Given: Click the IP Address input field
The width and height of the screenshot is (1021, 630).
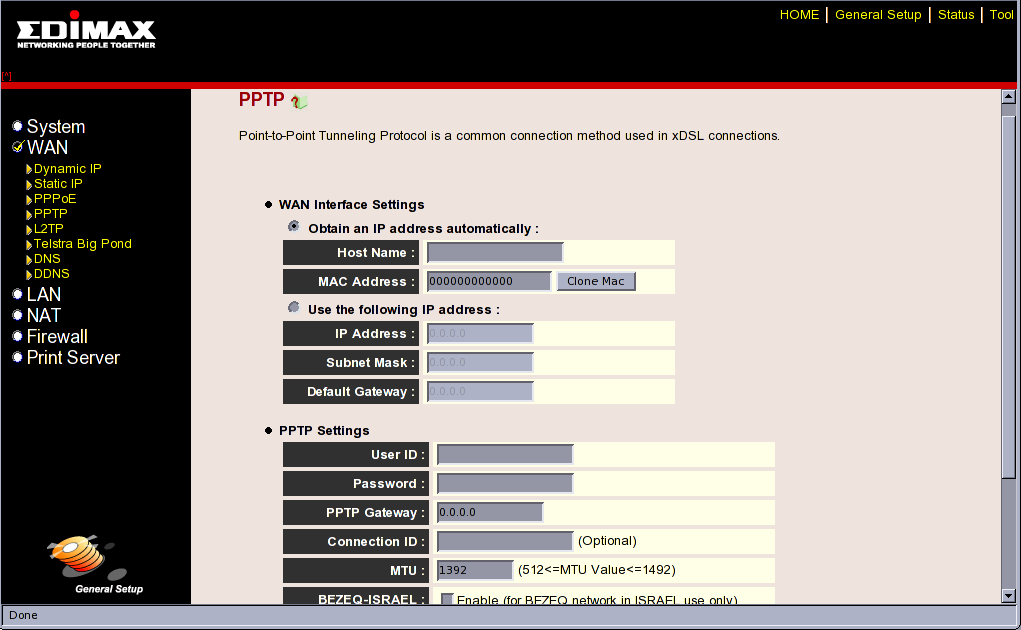Looking at the screenshot, I should click(480, 333).
